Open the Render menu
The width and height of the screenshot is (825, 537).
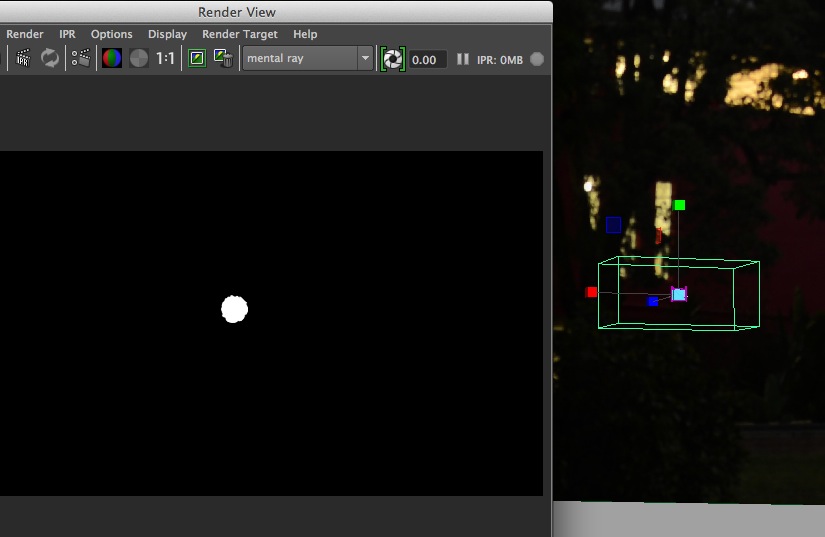[25, 34]
